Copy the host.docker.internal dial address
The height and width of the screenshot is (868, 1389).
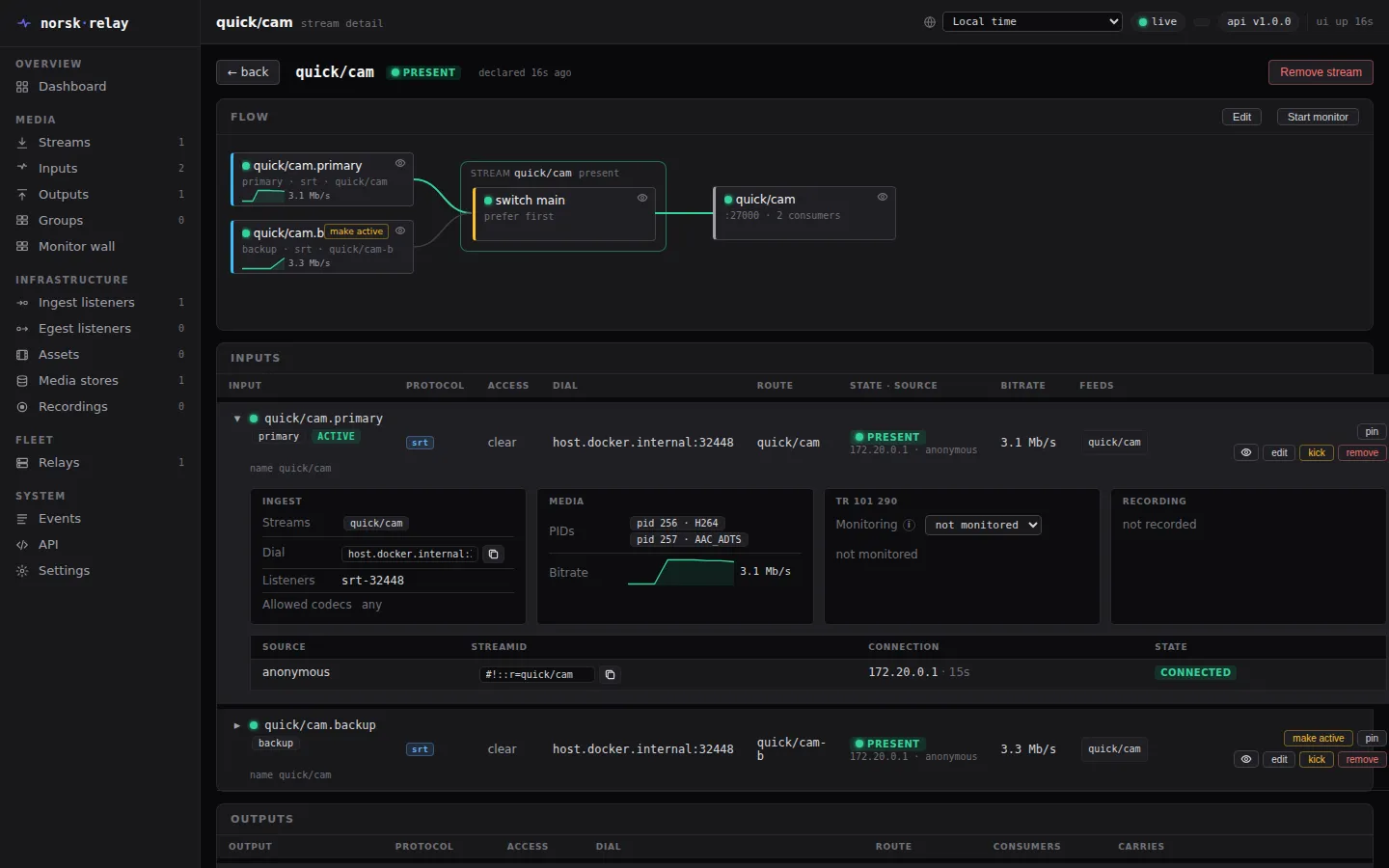point(493,554)
